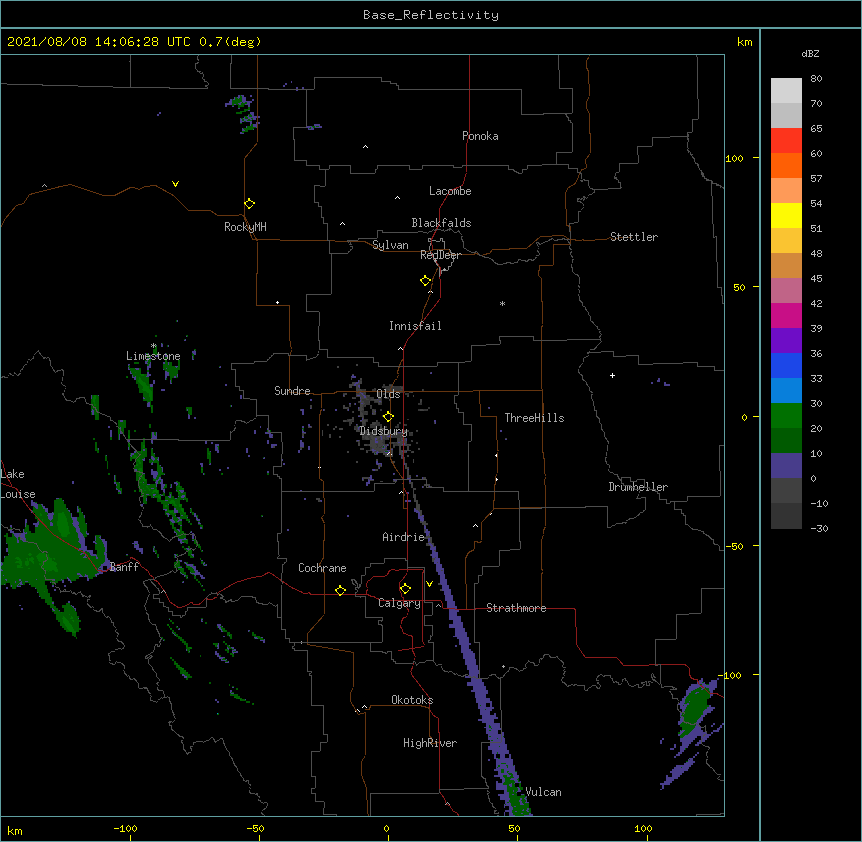Click the yellow V marker east of Calgary
Viewport: 862px width, 842px height.
[x=429, y=584]
